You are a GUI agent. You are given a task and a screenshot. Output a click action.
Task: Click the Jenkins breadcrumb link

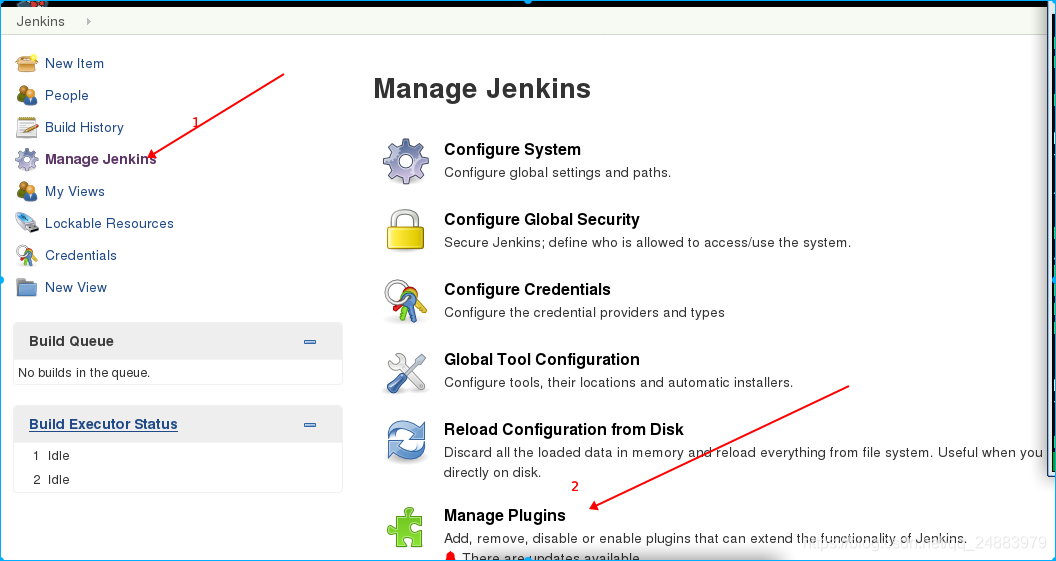40,22
